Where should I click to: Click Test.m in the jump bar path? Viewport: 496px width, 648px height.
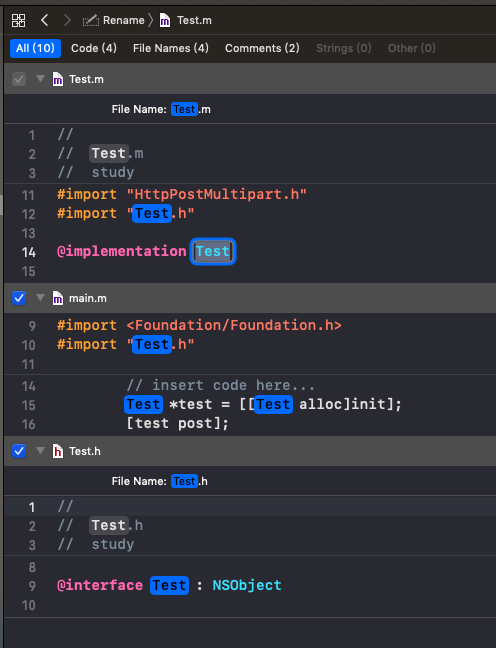194,20
